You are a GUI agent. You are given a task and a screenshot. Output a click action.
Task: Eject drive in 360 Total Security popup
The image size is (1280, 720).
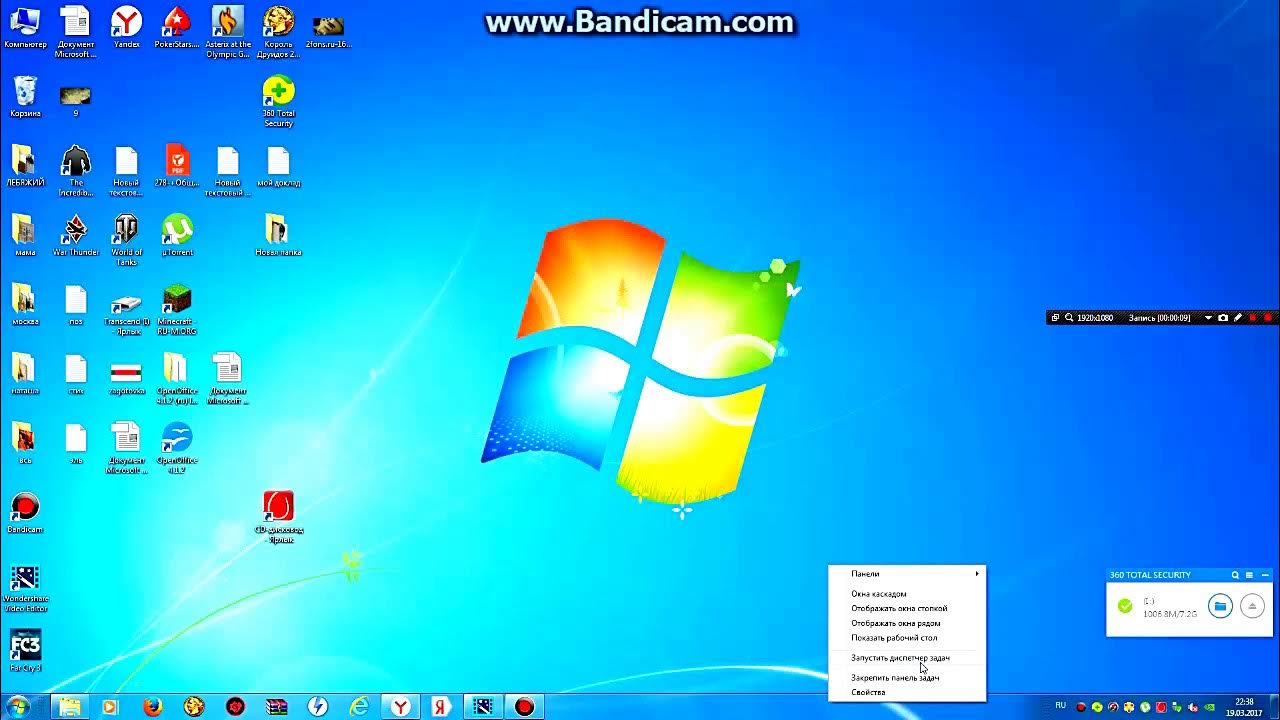(1252, 606)
